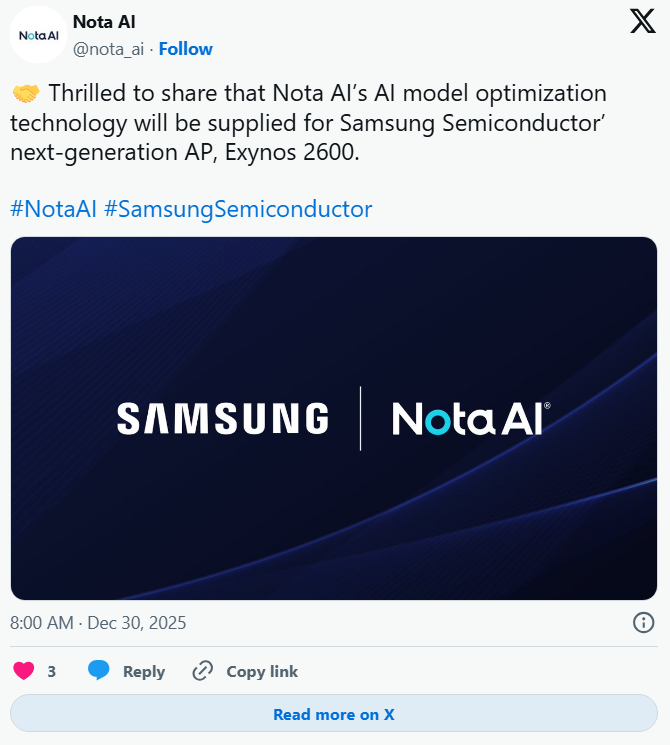Viewport: 670px width, 745px height.
Task: Open the #SamsungSemiconductor hashtag link
Action: (238, 209)
